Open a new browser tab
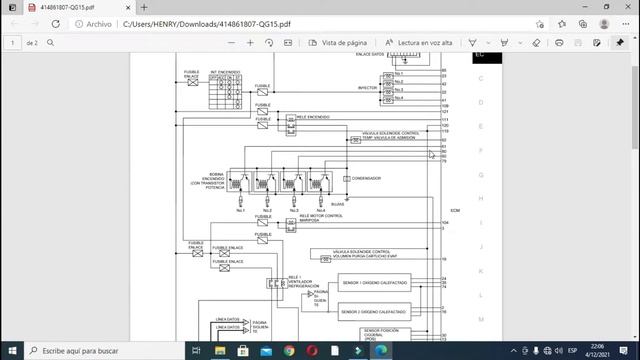The height and width of the screenshot is (360, 640). tap(144, 7)
